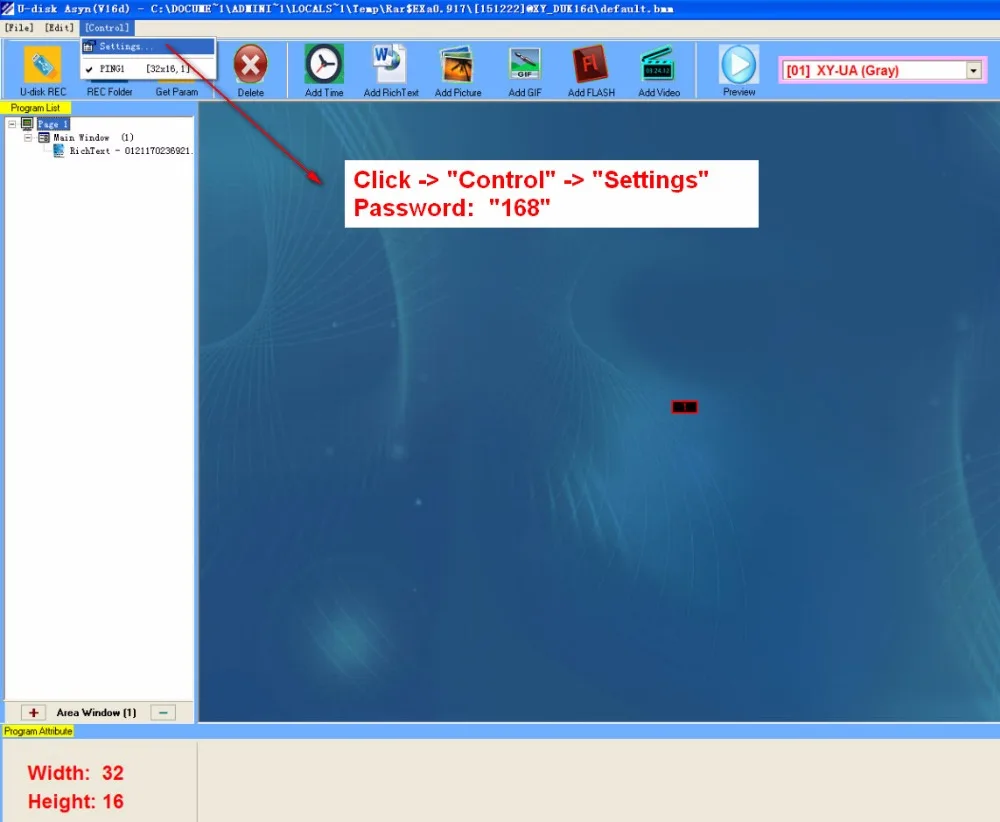Screen dimensions: 1000x822
Task: Click the Preview play icon
Action: [x=739, y=64]
